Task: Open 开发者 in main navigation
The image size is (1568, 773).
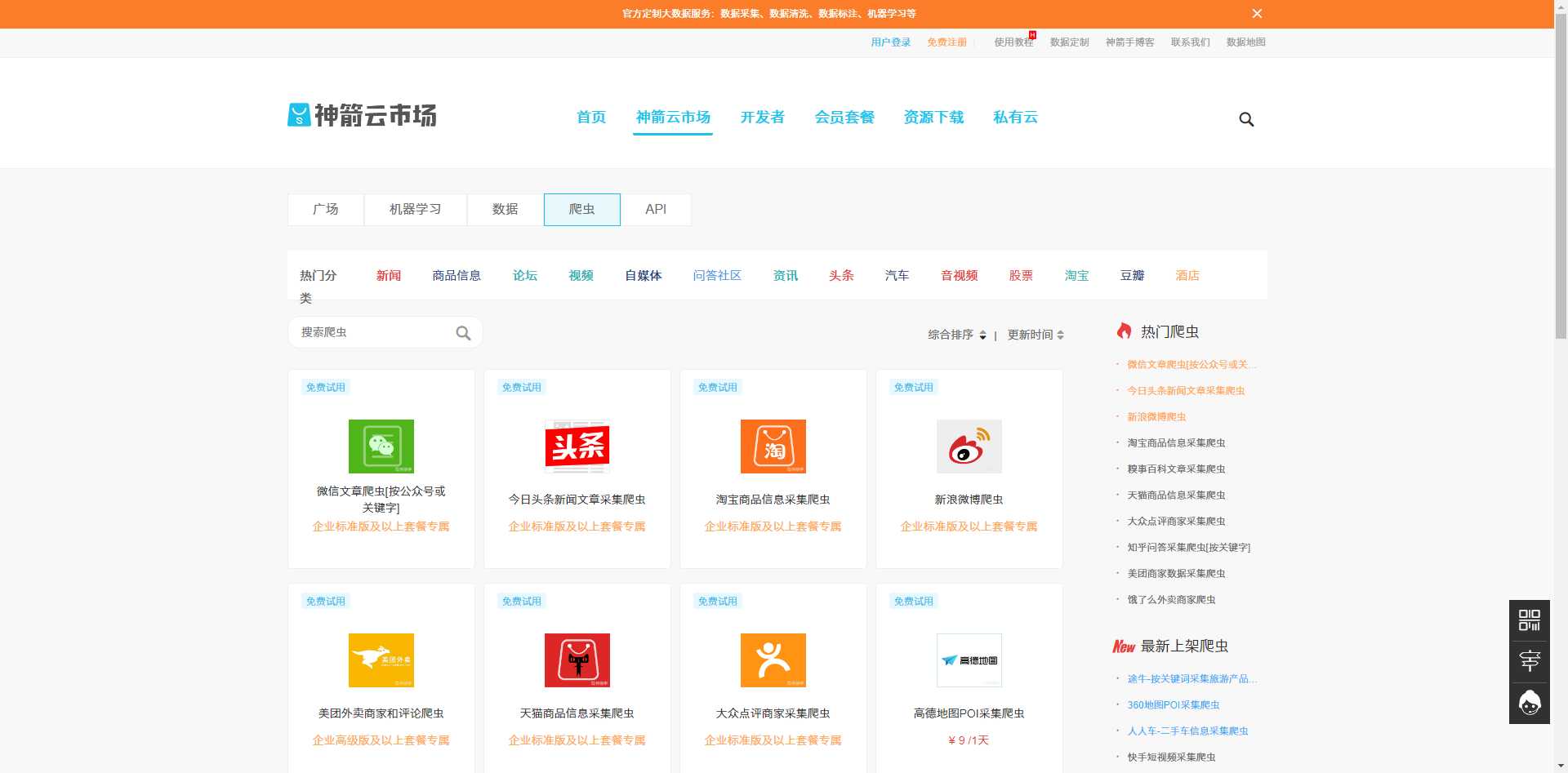Action: [x=763, y=118]
